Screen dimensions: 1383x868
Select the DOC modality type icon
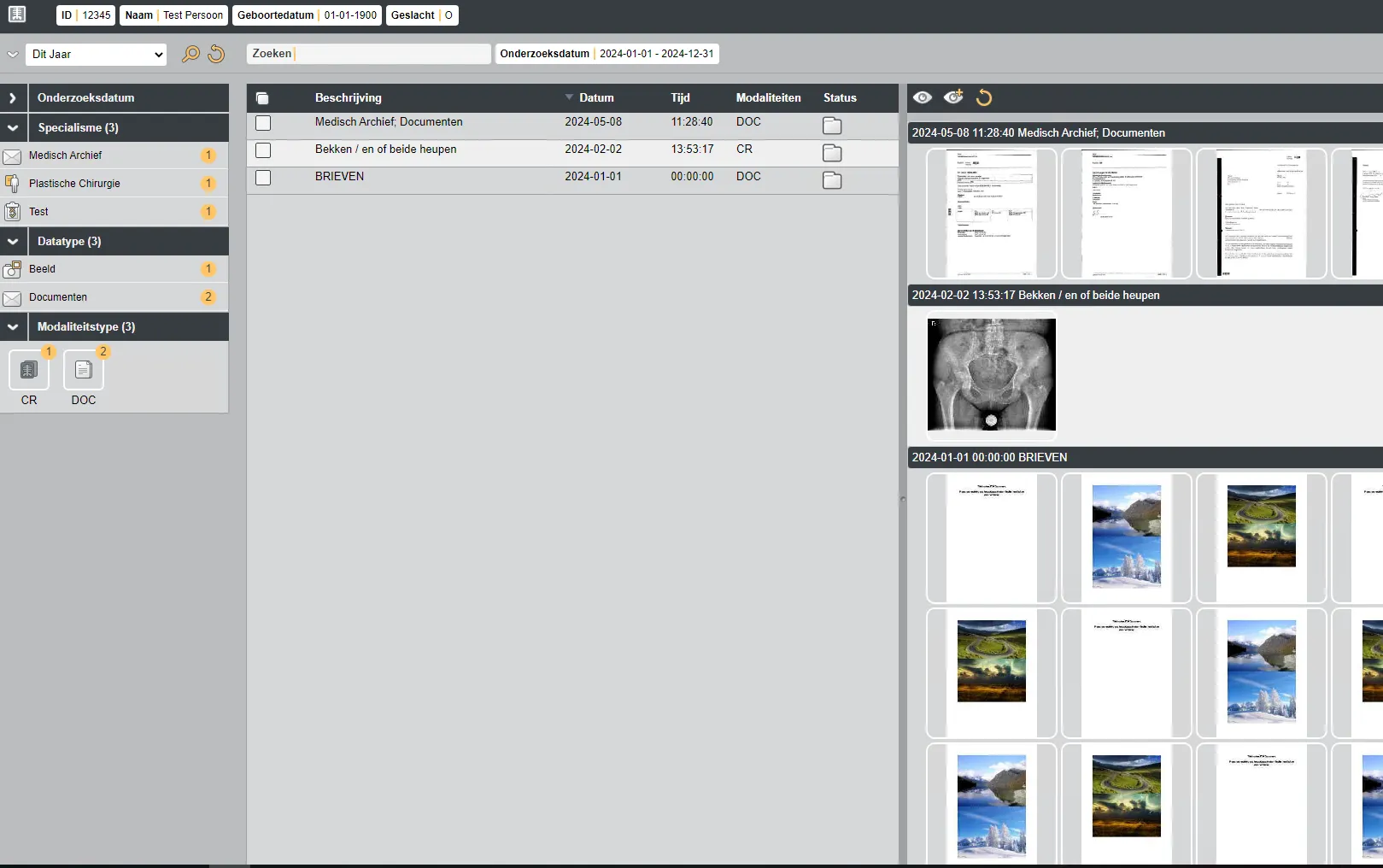tap(84, 370)
